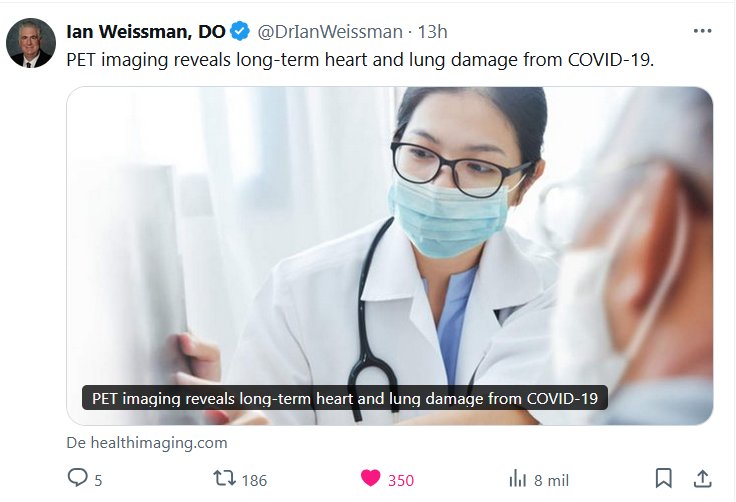Screen dimensions: 736x502
Task: Open Ian Weissman's profile avatar
Action: 31,43
